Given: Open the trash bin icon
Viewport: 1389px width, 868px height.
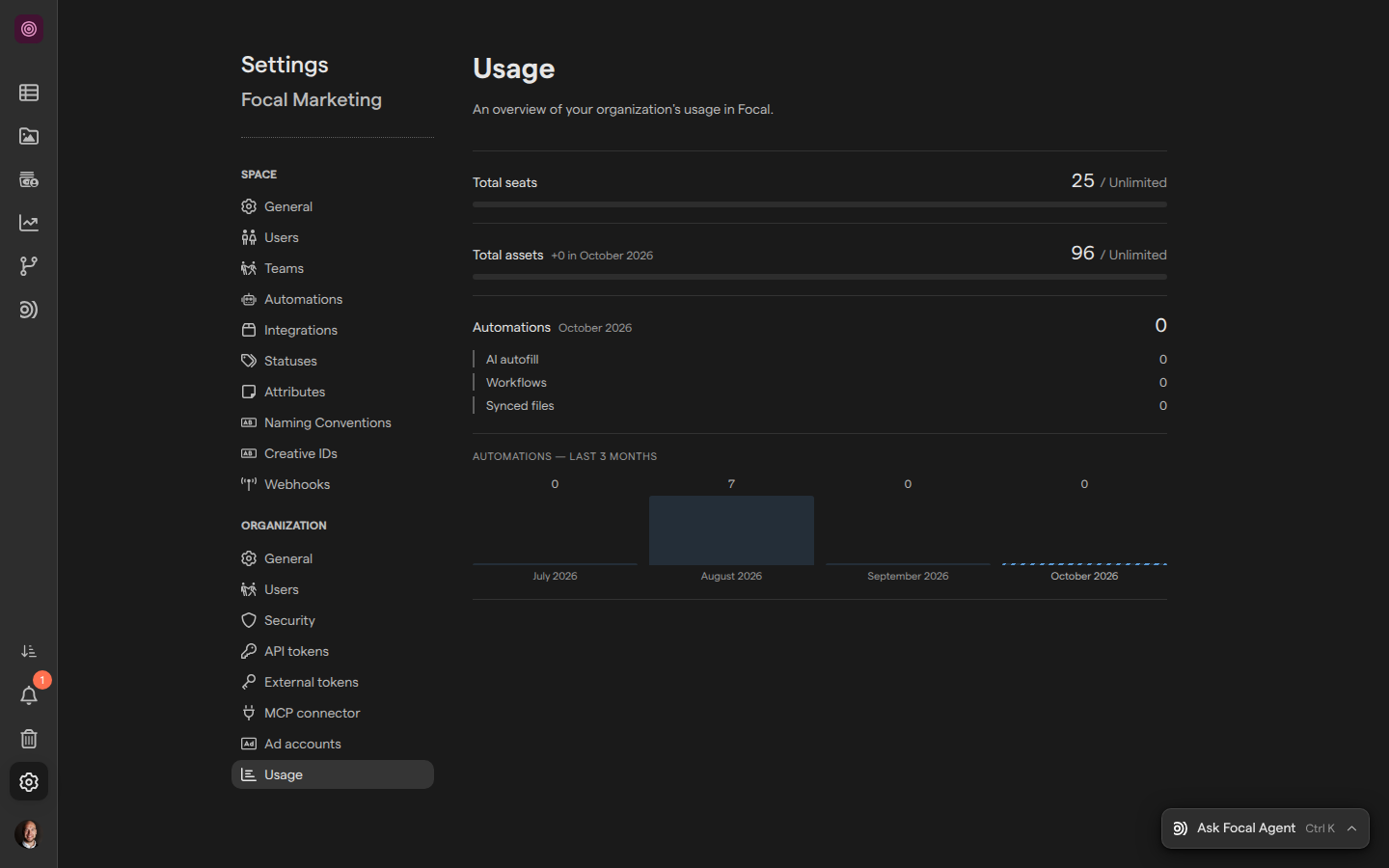Looking at the screenshot, I should tap(29, 739).
